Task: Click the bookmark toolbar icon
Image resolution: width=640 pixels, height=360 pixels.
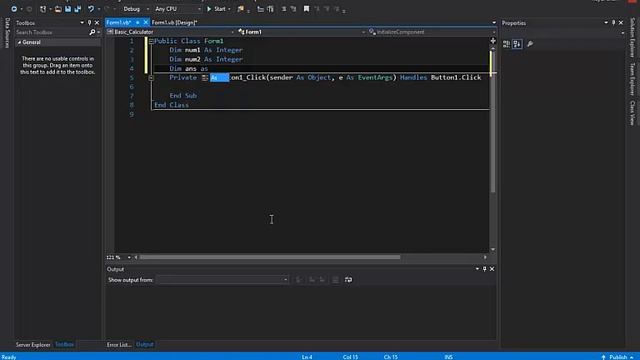Action: (x=306, y=9)
